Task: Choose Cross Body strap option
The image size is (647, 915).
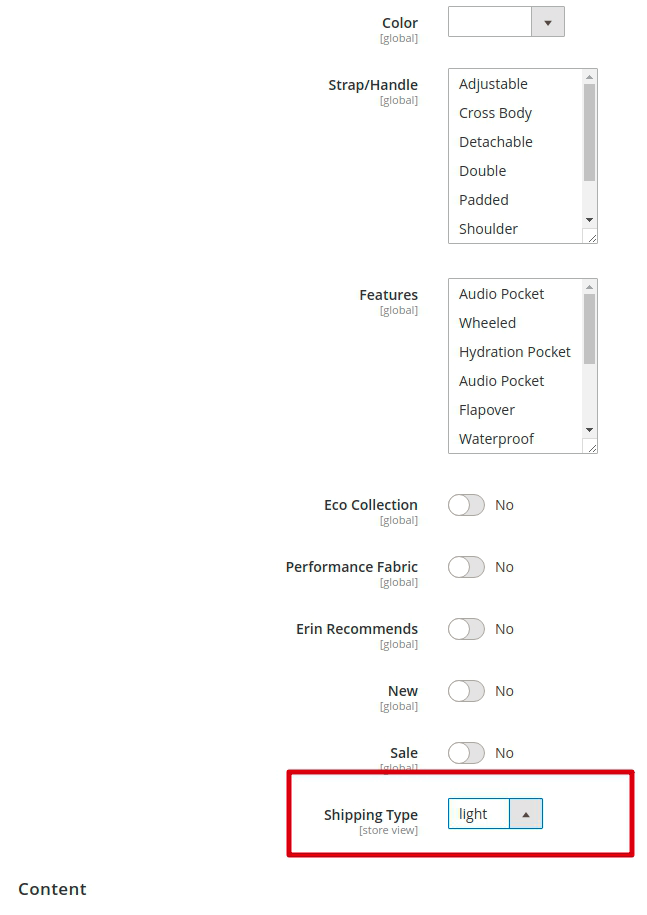Action: click(495, 113)
